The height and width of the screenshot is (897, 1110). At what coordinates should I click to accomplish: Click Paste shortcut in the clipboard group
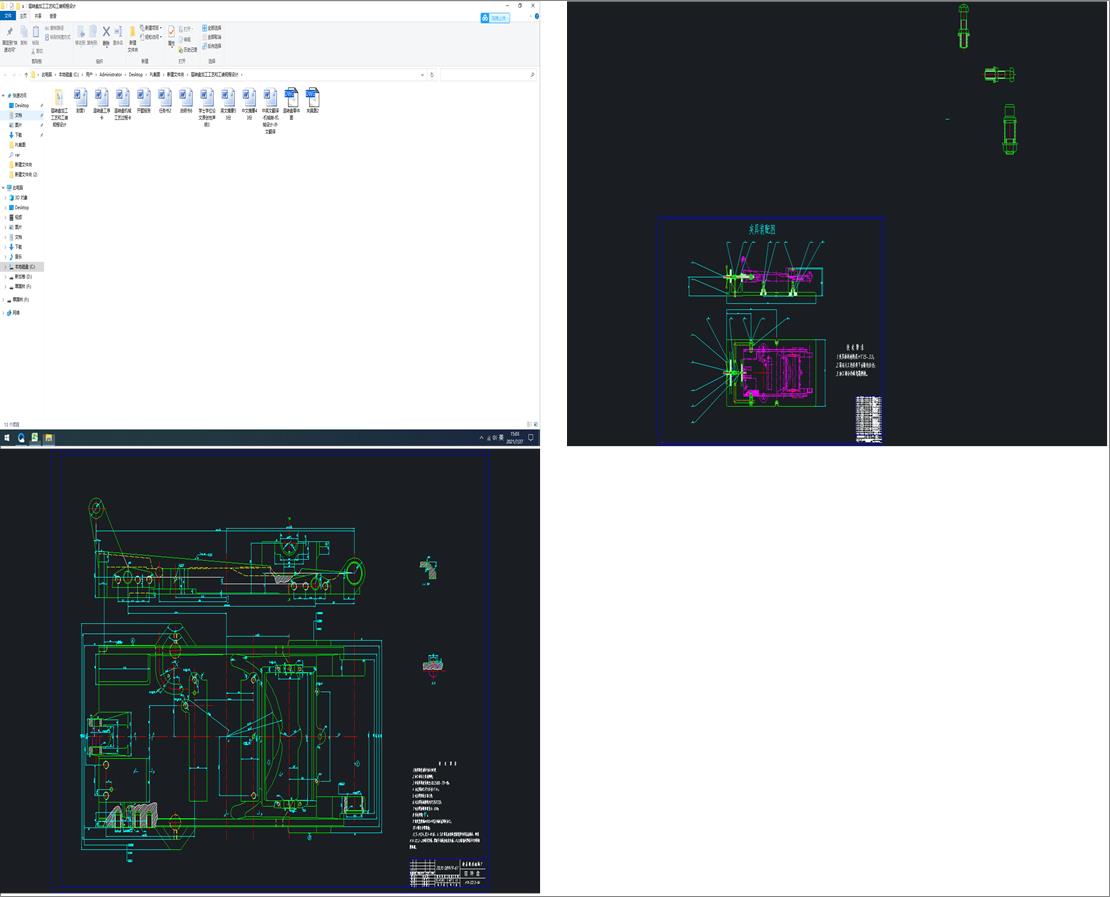click(x=58, y=37)
